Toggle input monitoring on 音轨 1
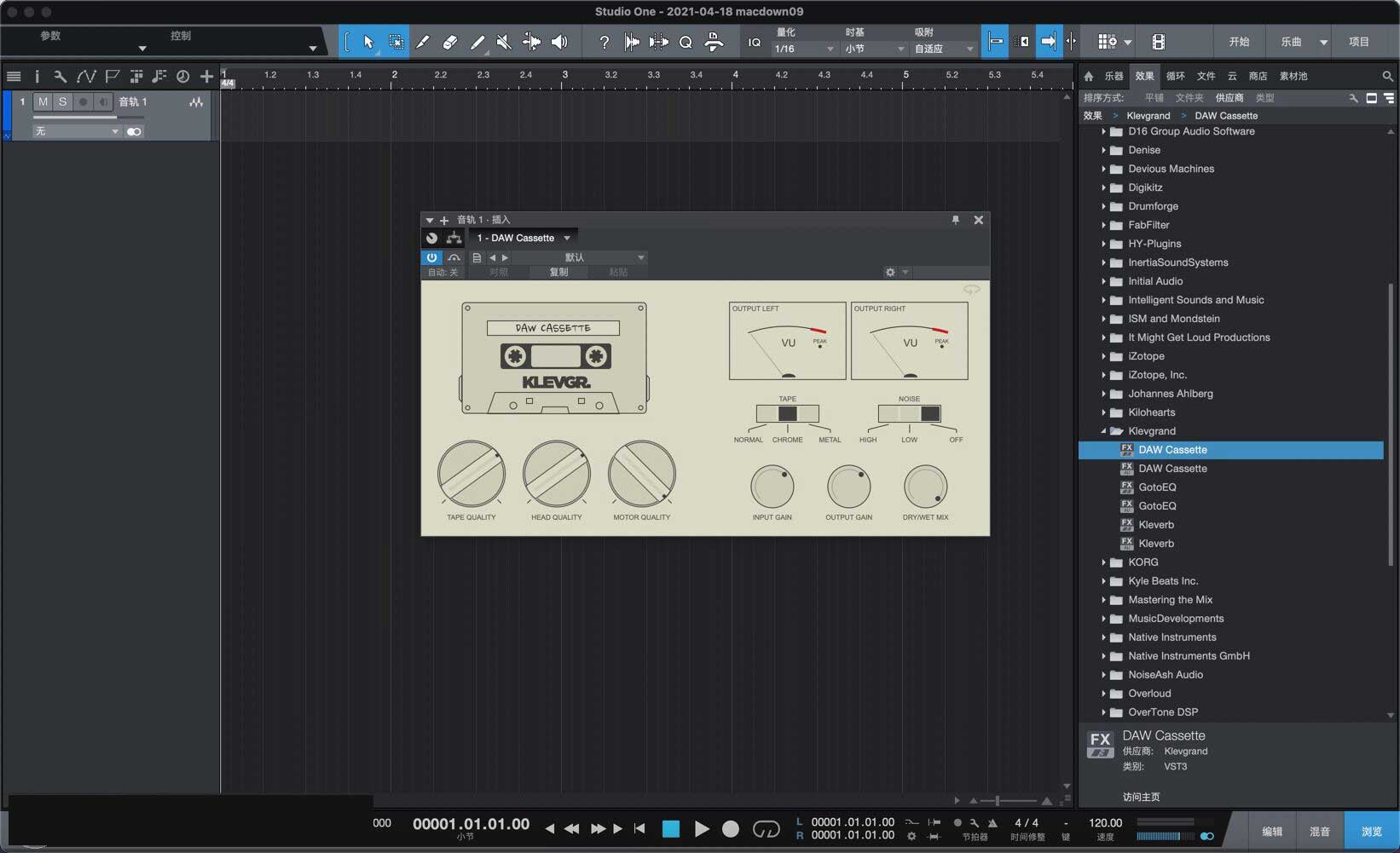1400x853 pixels. click(x=103, y=101)
